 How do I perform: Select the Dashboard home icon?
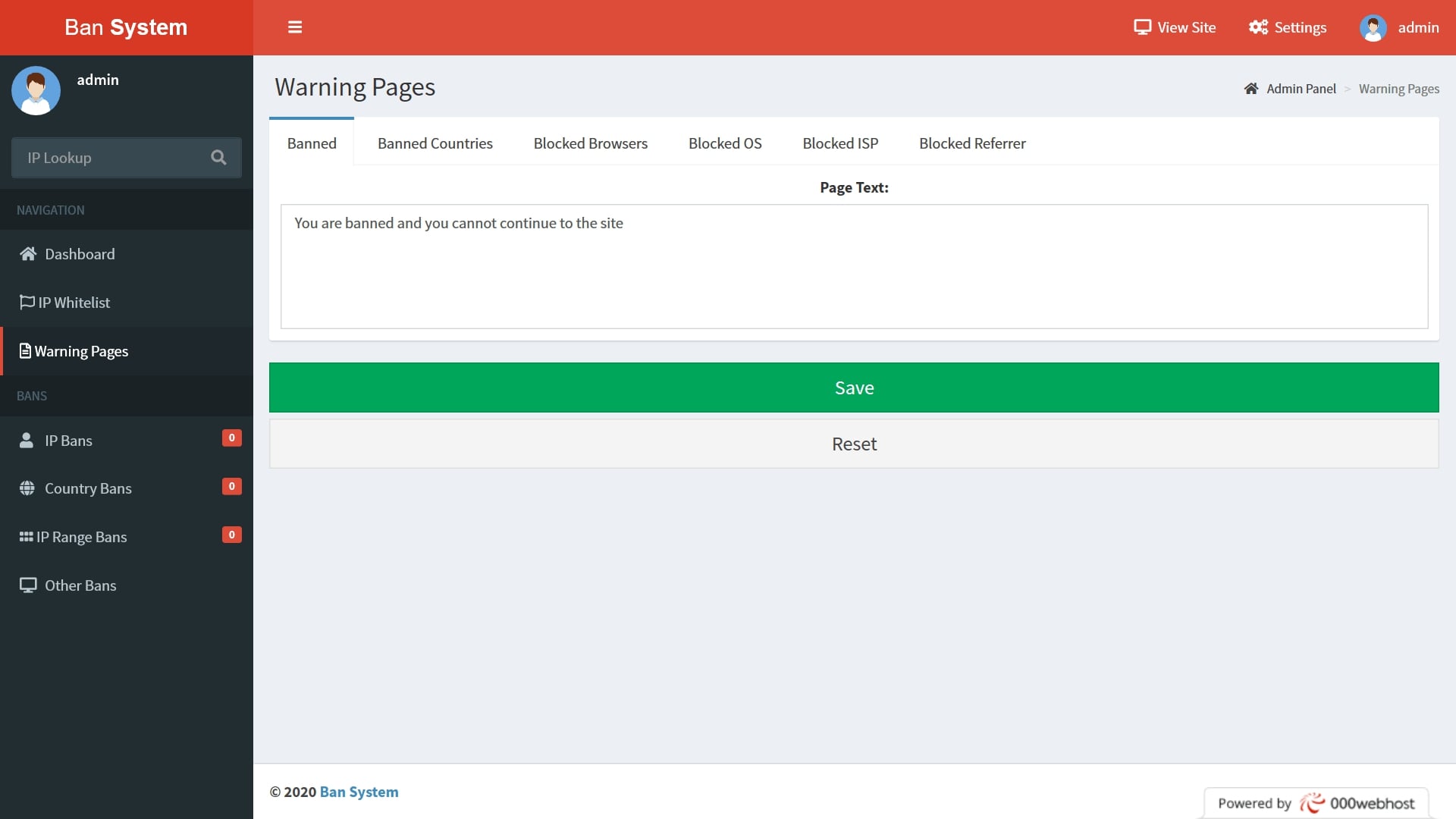coord(28,253)
